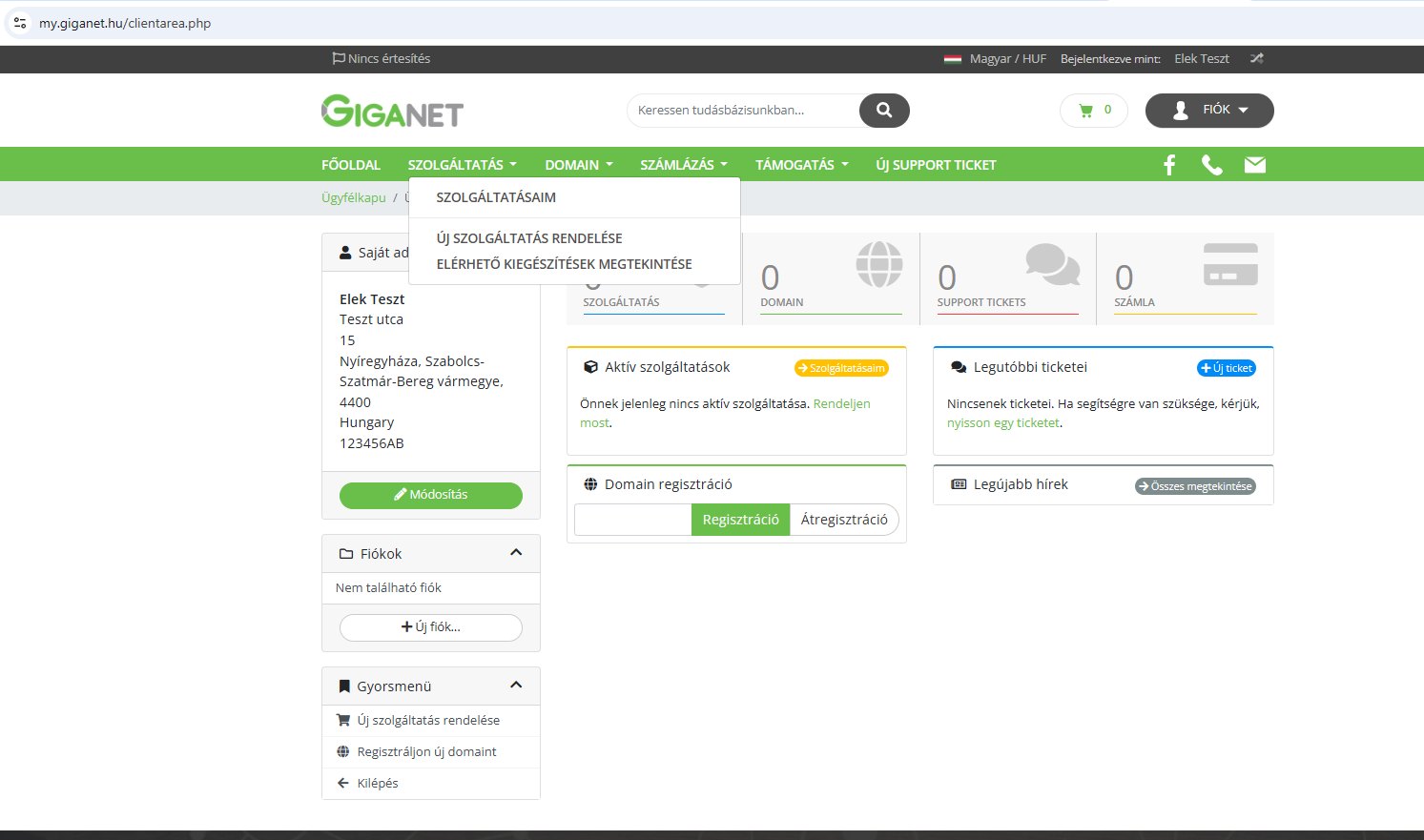Click the Facebook icon in green navbar
This screenshot has width=1424, height=840.
pyautogui.click(x=1169, y=165)
